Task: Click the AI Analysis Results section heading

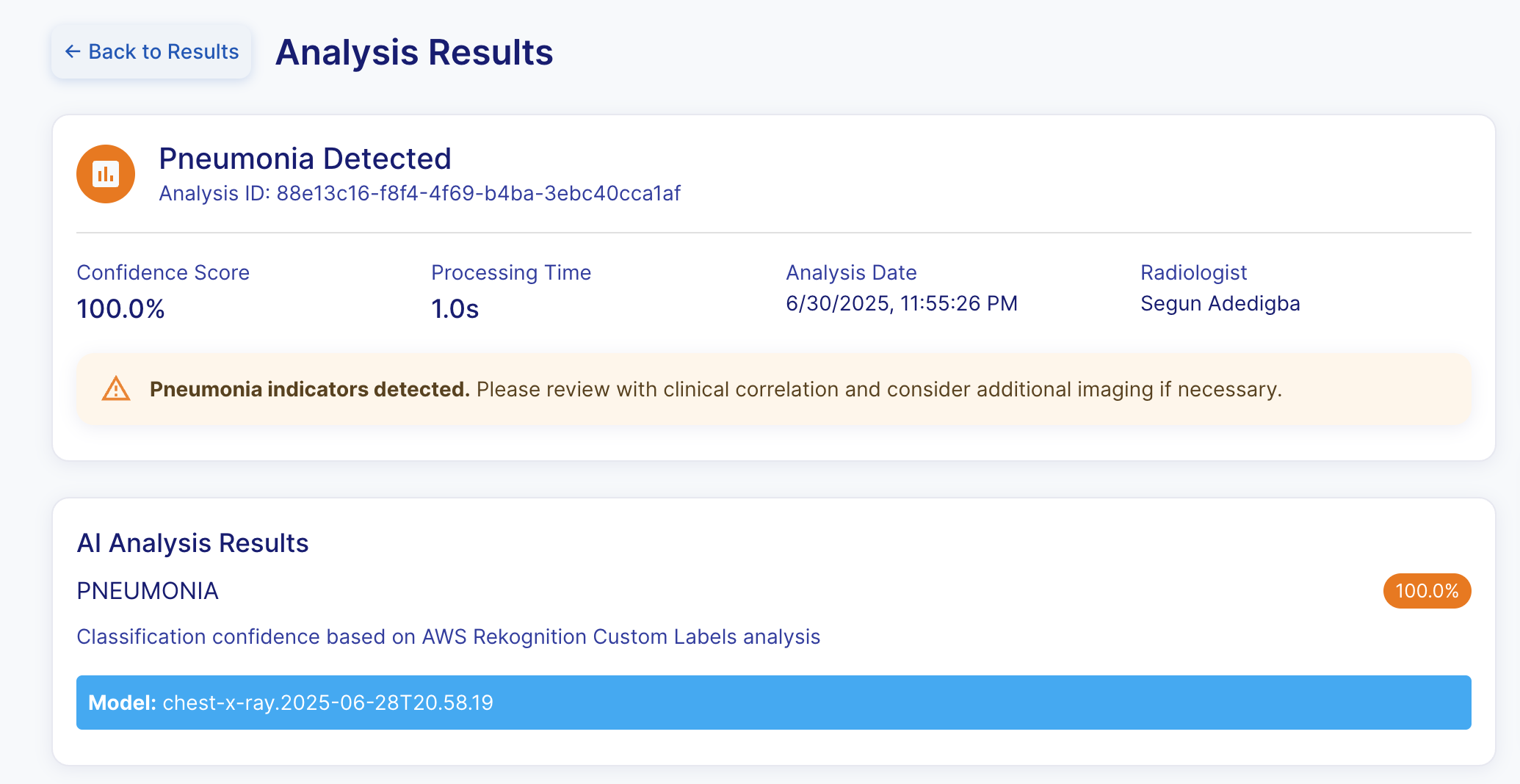Action: coord(192,543)
